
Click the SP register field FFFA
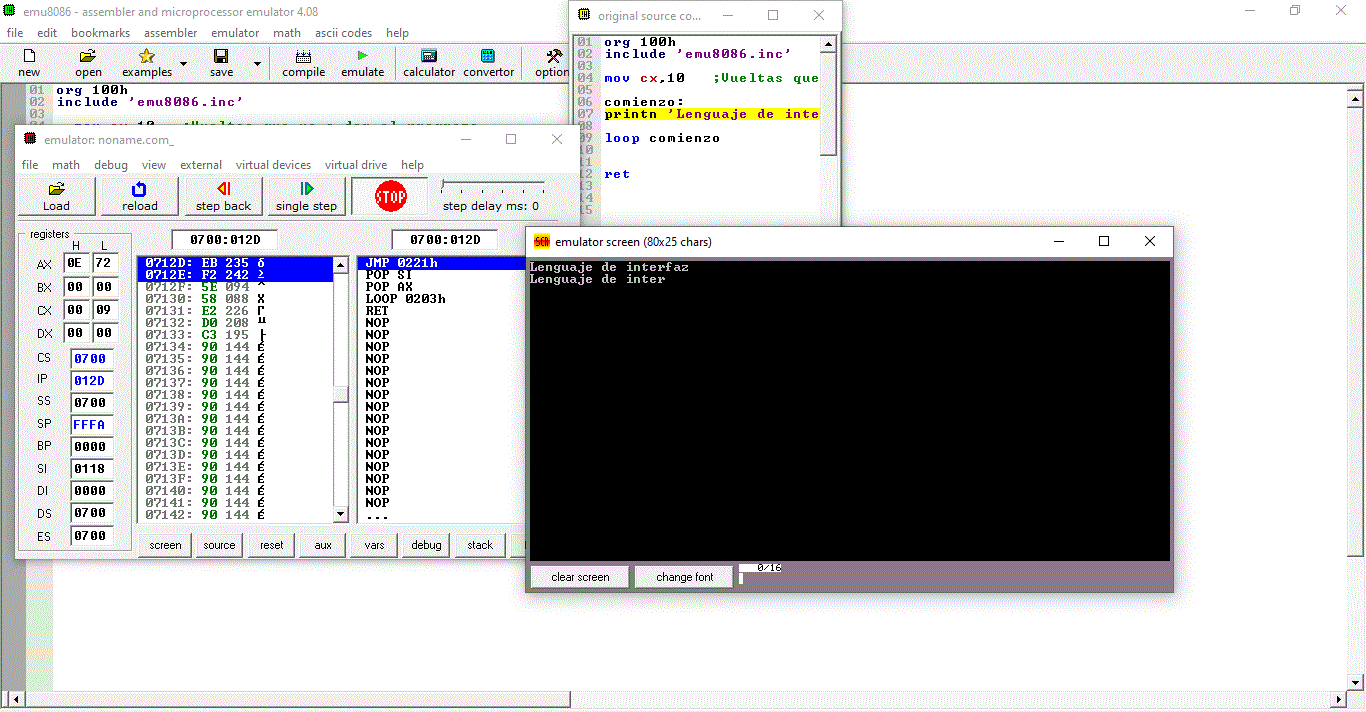point(92,424)
